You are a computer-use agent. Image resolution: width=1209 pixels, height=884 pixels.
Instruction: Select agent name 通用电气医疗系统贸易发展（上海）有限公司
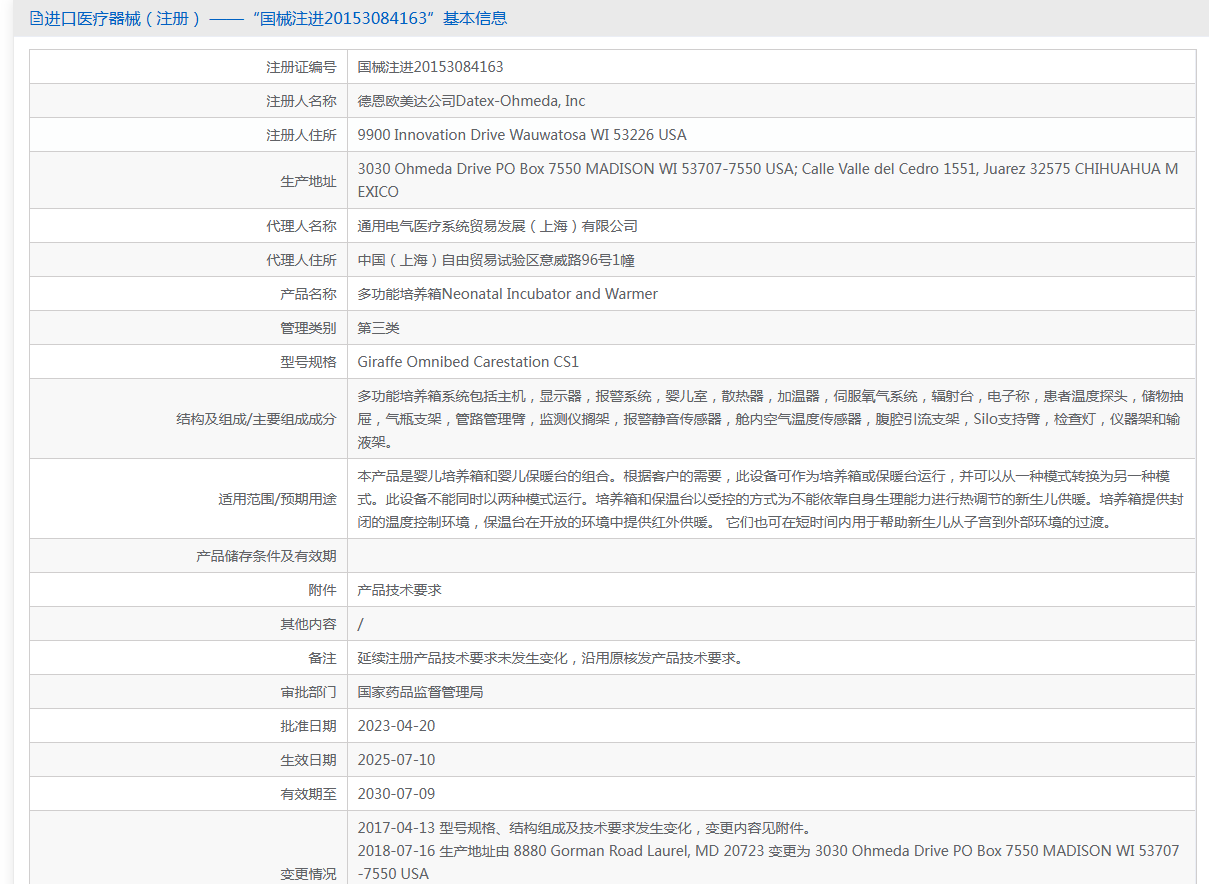tap(497, 226)
